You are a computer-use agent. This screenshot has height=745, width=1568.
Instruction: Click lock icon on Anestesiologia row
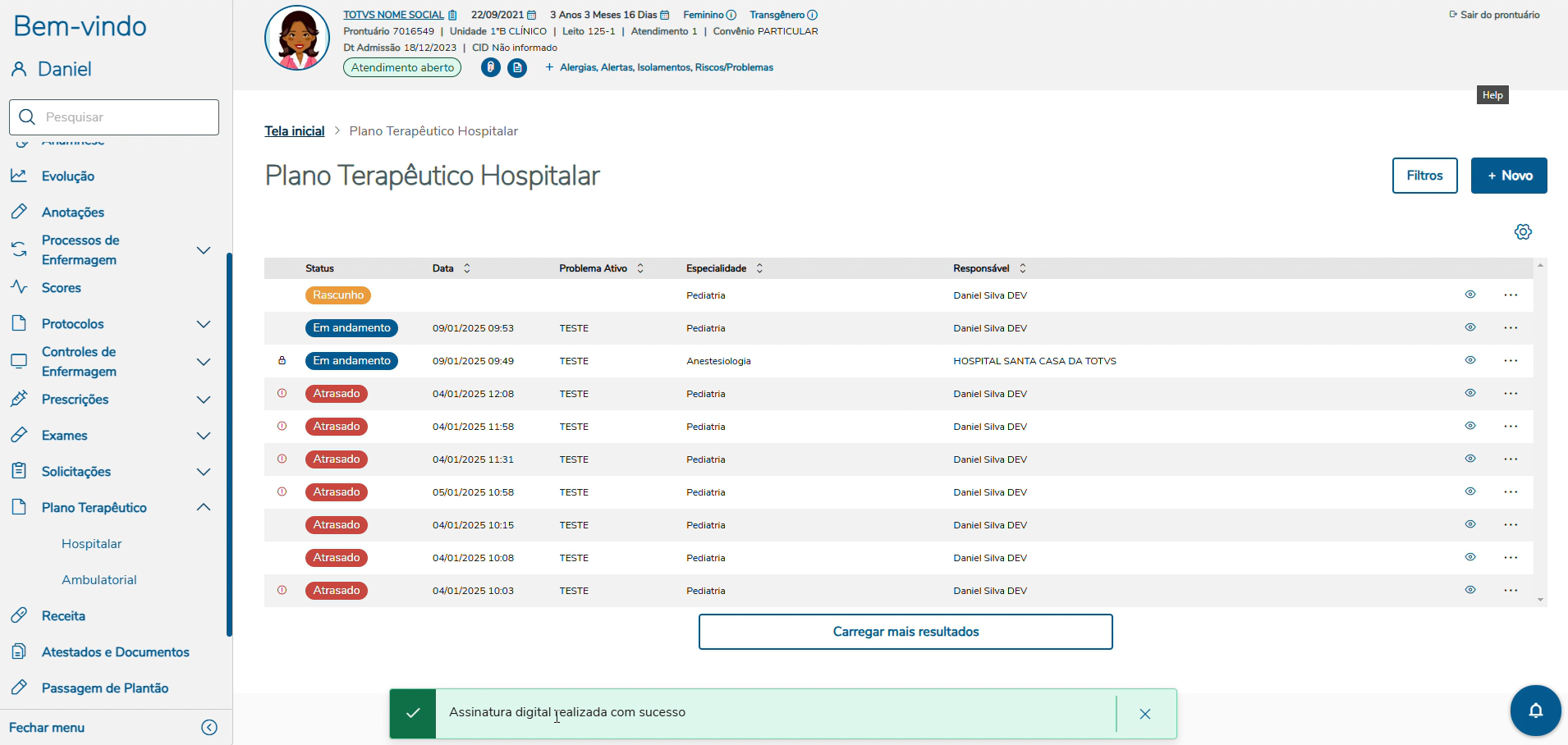point(282,361)
